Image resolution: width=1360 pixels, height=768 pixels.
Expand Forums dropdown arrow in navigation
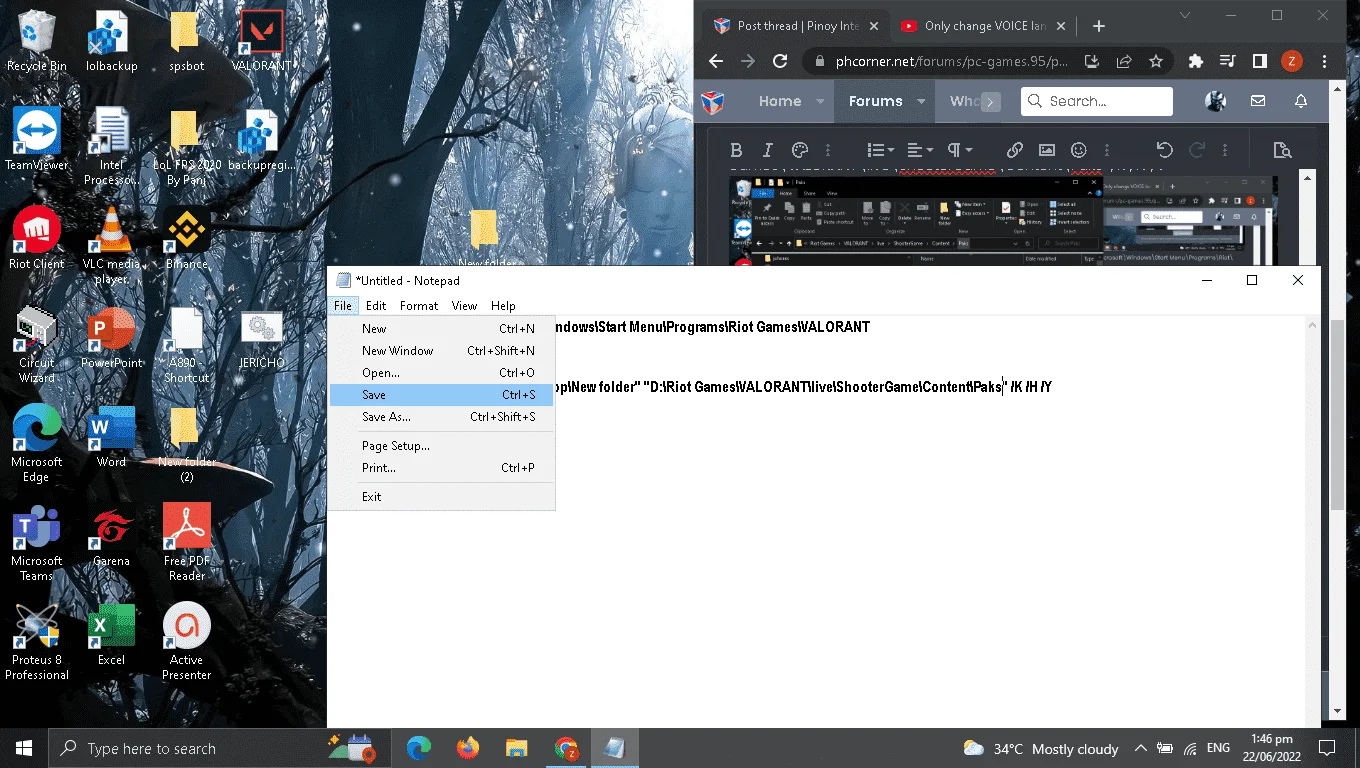point(921,101)
